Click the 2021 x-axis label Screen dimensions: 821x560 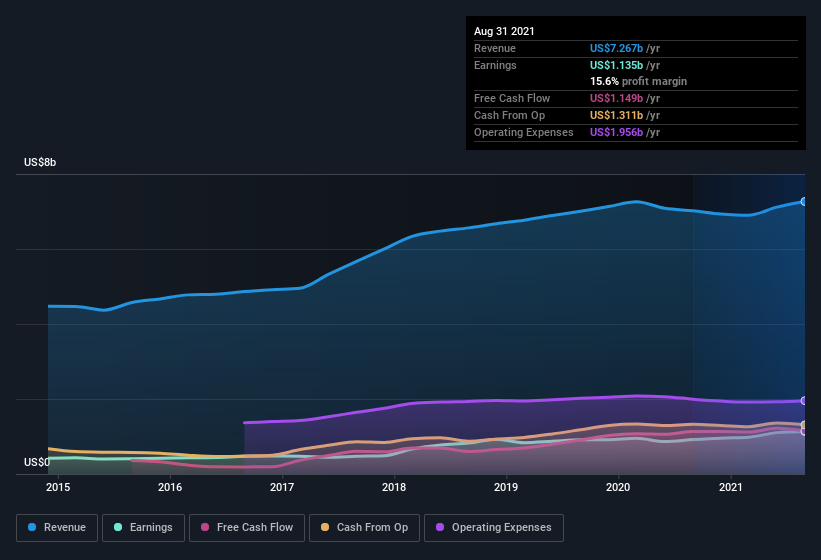tap(731, 487)
